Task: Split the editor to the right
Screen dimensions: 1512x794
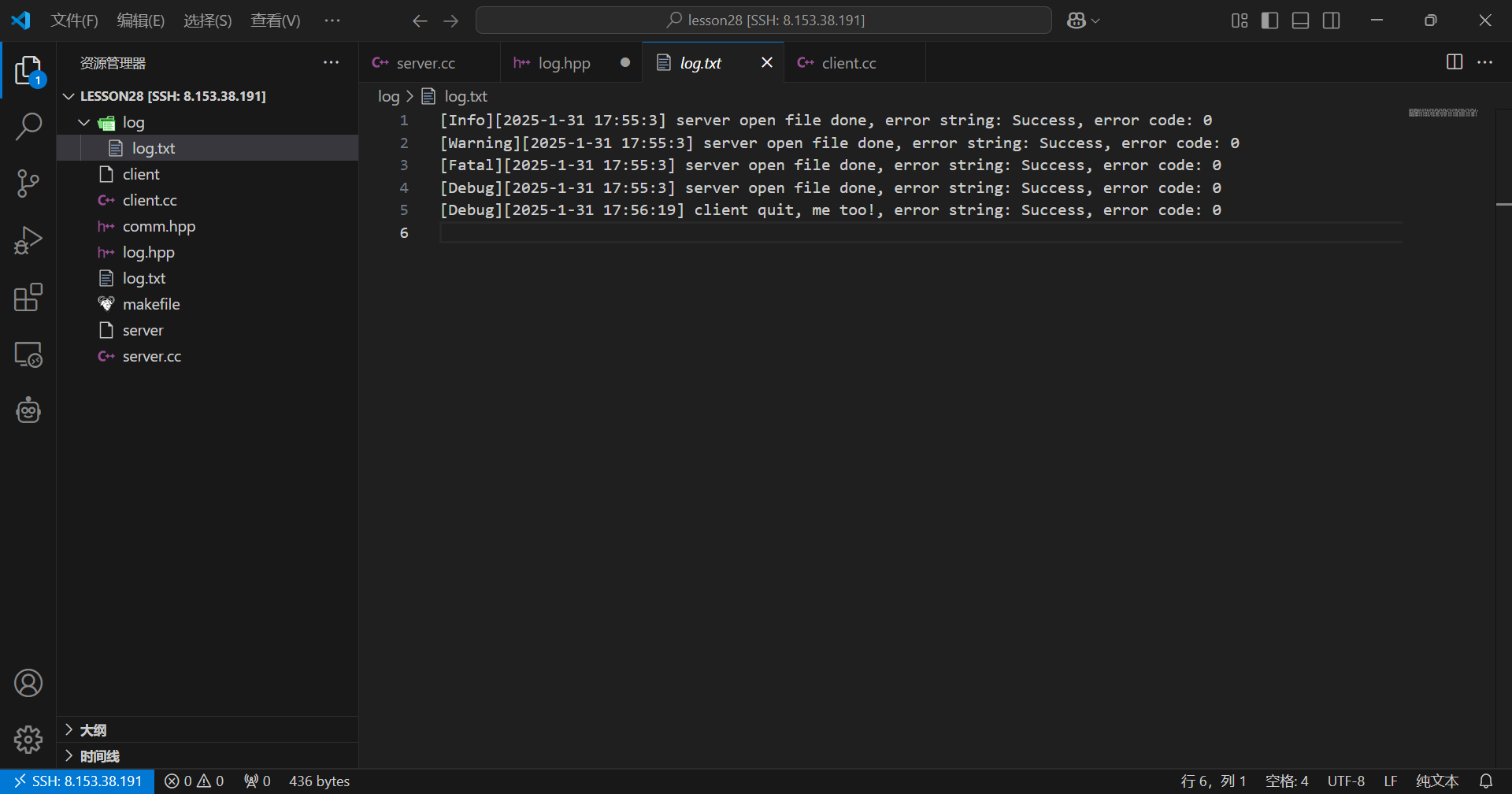Action: 1455,62
